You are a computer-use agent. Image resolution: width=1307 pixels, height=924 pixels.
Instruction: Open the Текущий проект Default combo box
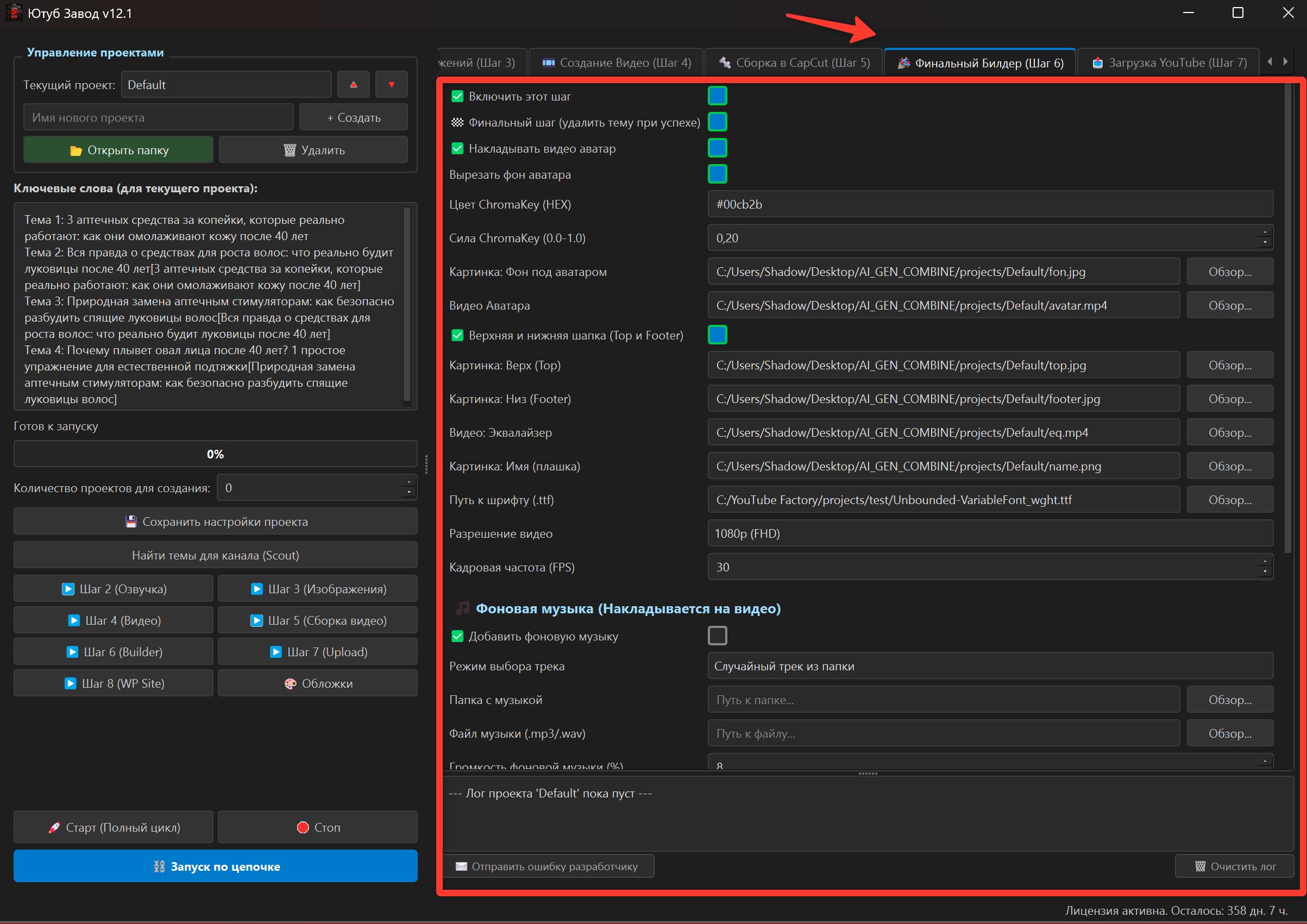(x=227, y=84)
